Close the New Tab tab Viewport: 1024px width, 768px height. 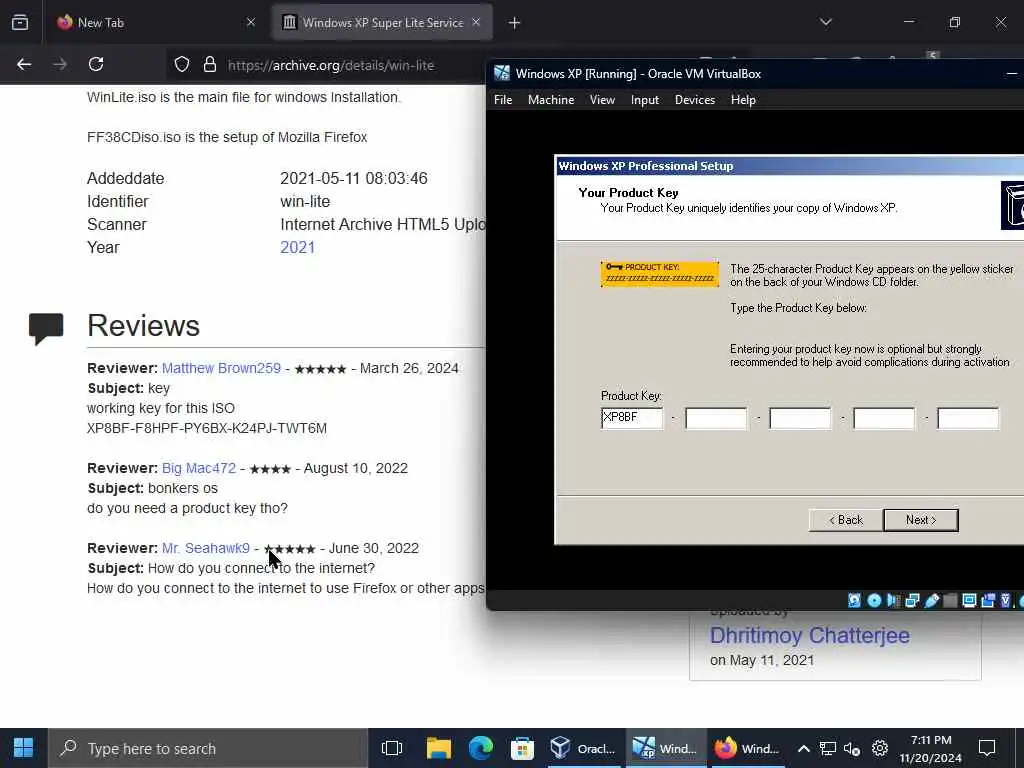point(251,22)
